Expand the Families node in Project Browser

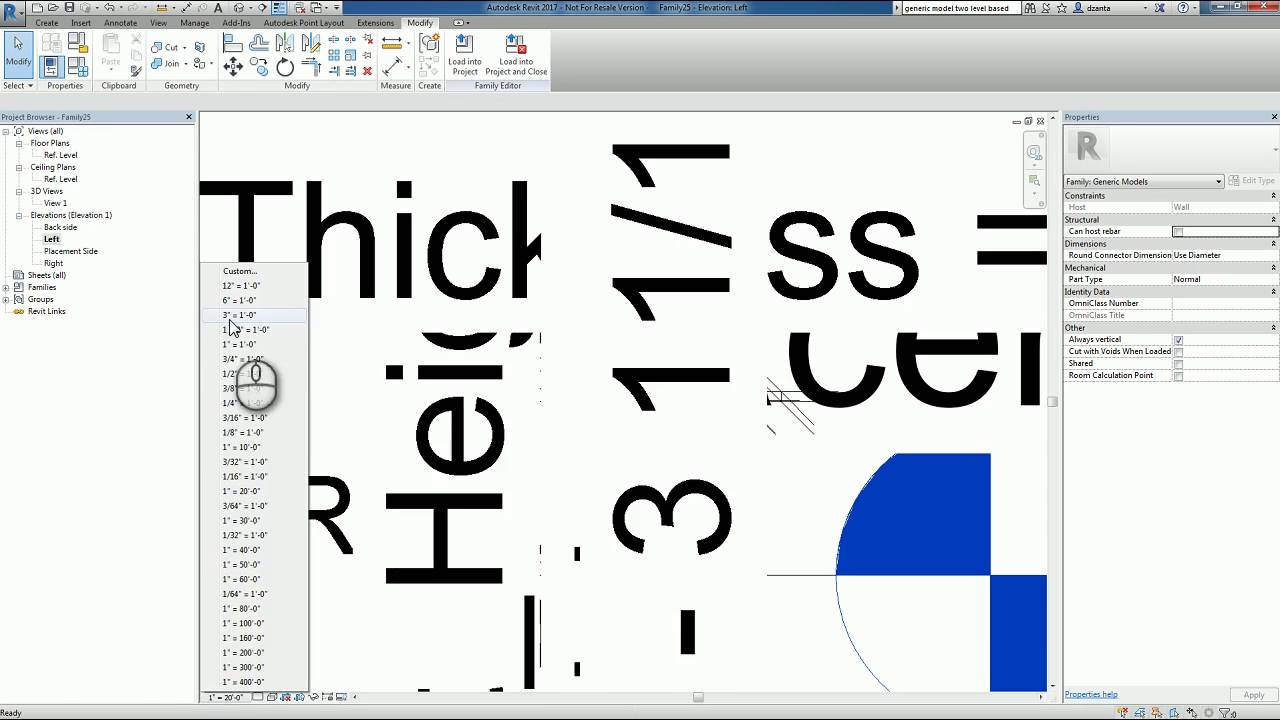tap(6, 287)
